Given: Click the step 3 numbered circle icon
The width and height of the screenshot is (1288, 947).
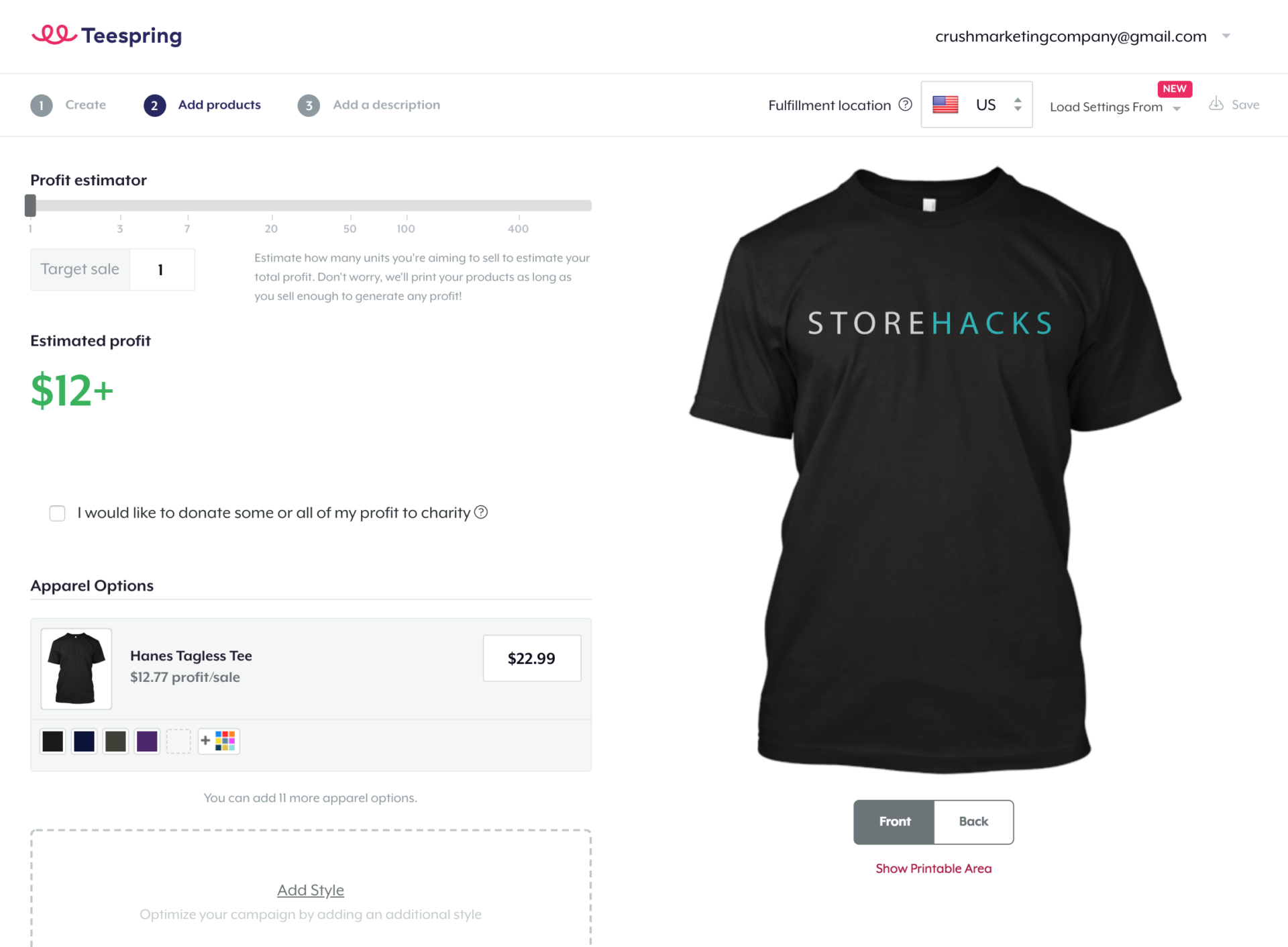Looking at the screenshot, I should (309, 105).
